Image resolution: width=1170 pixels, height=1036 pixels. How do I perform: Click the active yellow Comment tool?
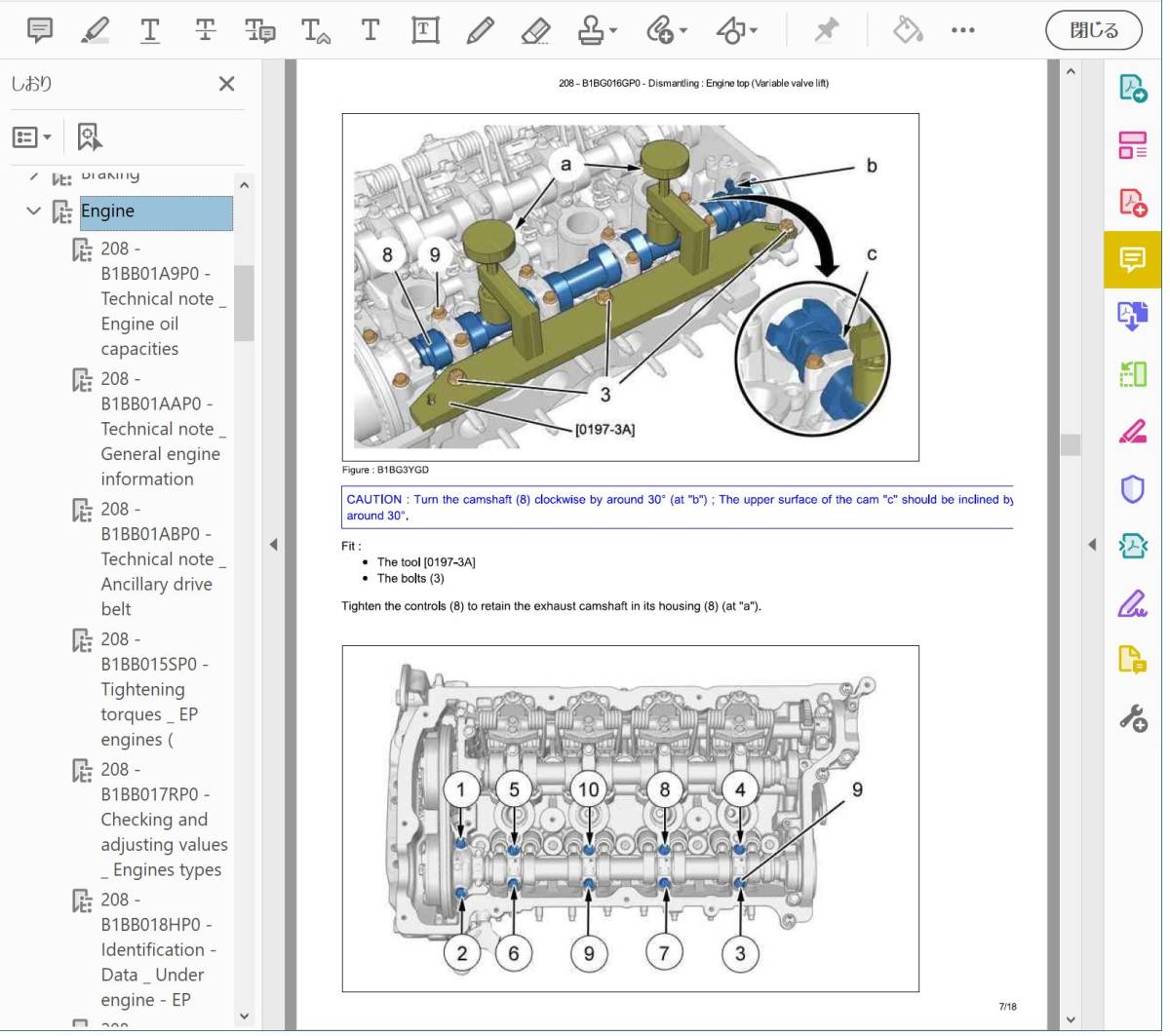(1132, 259)
